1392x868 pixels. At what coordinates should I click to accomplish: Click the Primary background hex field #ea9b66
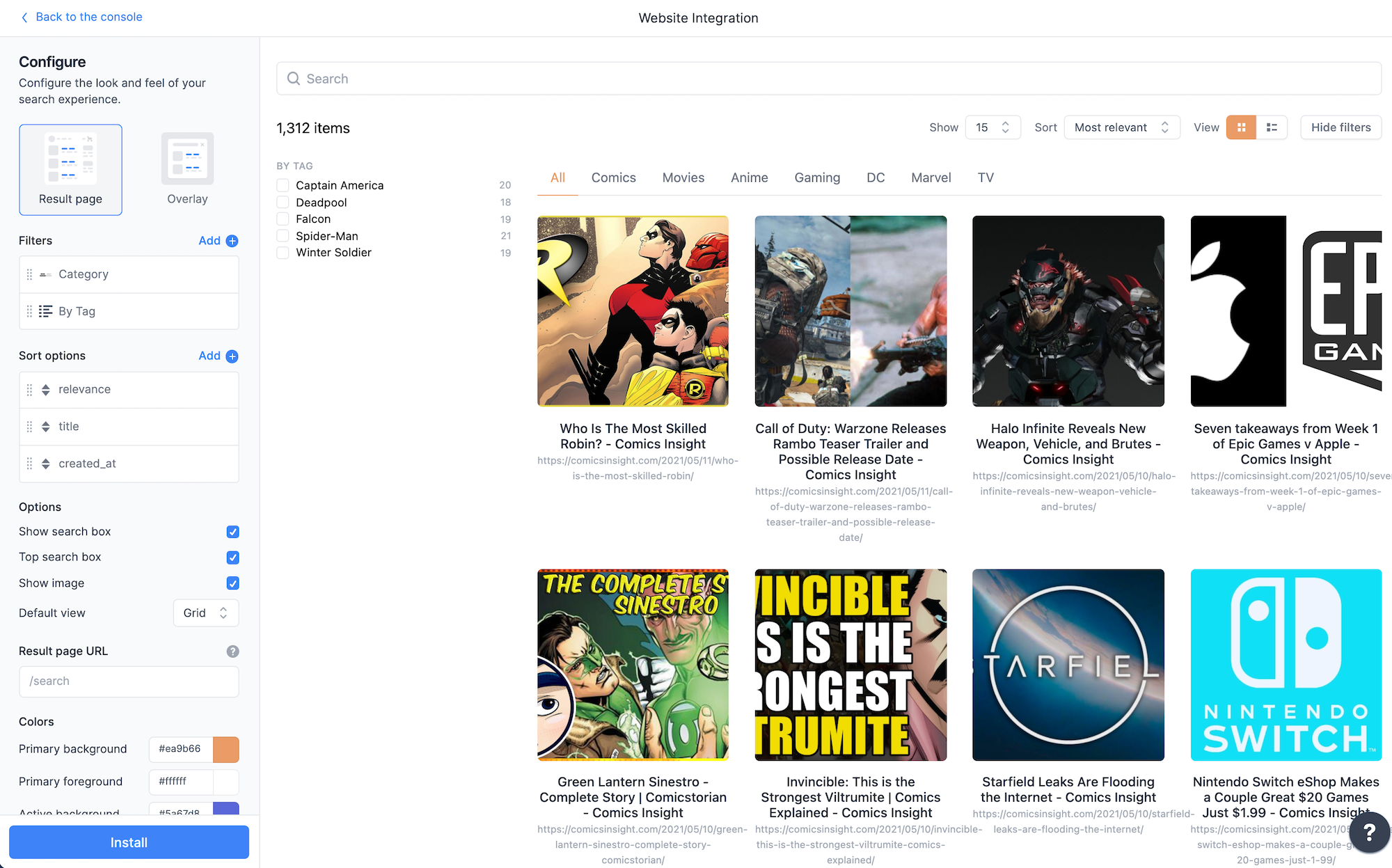pyautogui.click(x=181, y=750)
